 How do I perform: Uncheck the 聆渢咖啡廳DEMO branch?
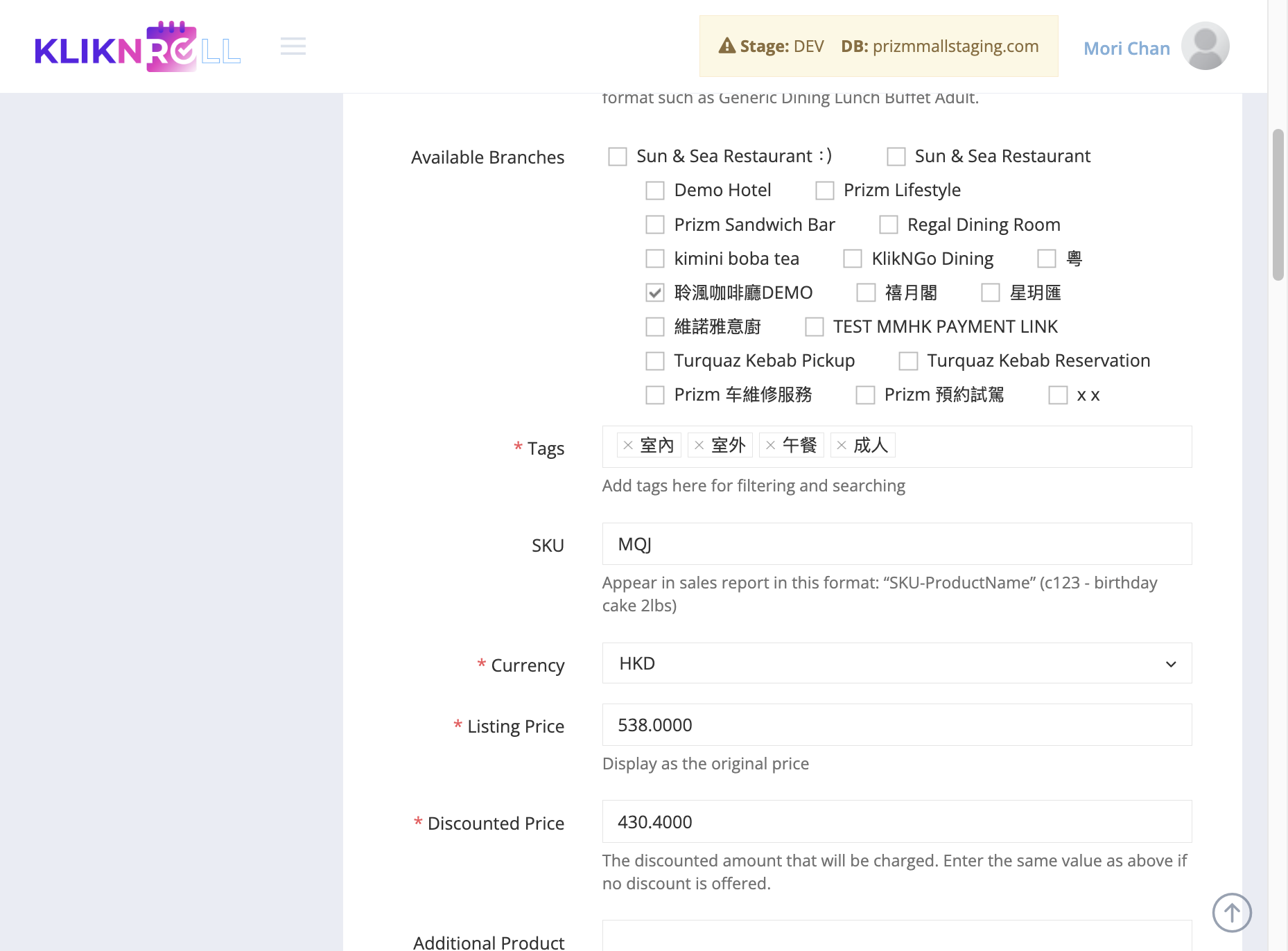(x=655, y=293)
